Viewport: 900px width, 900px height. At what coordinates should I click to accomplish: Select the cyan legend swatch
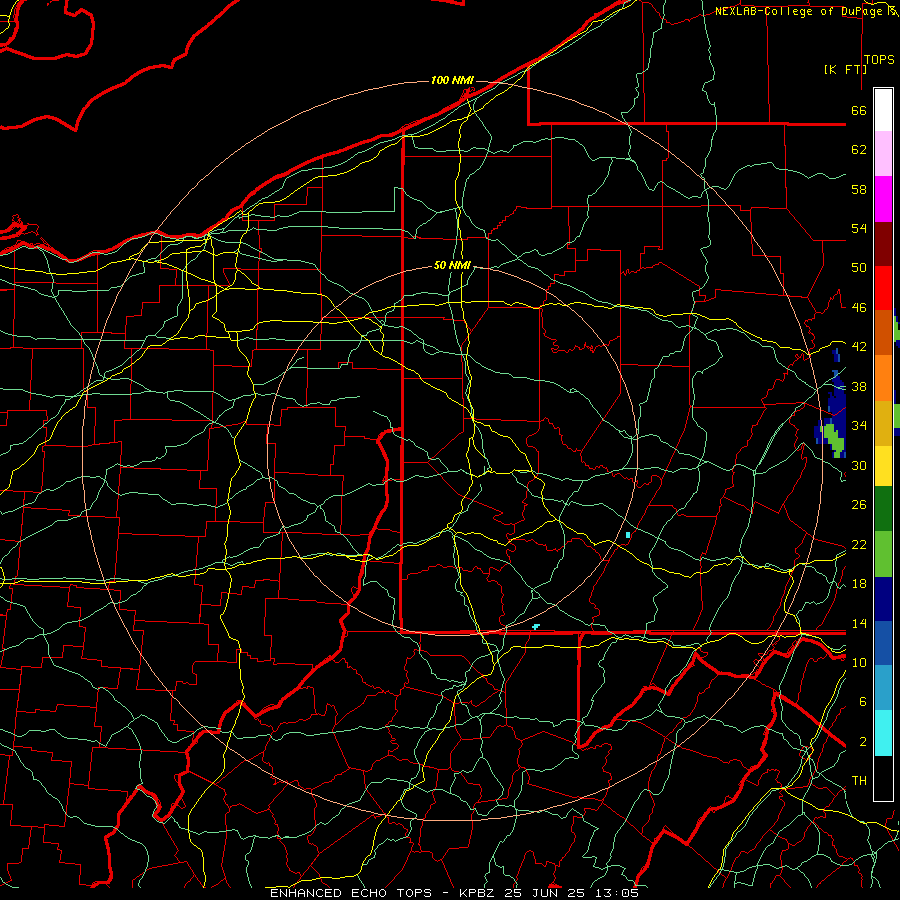[x=883, y=733]
